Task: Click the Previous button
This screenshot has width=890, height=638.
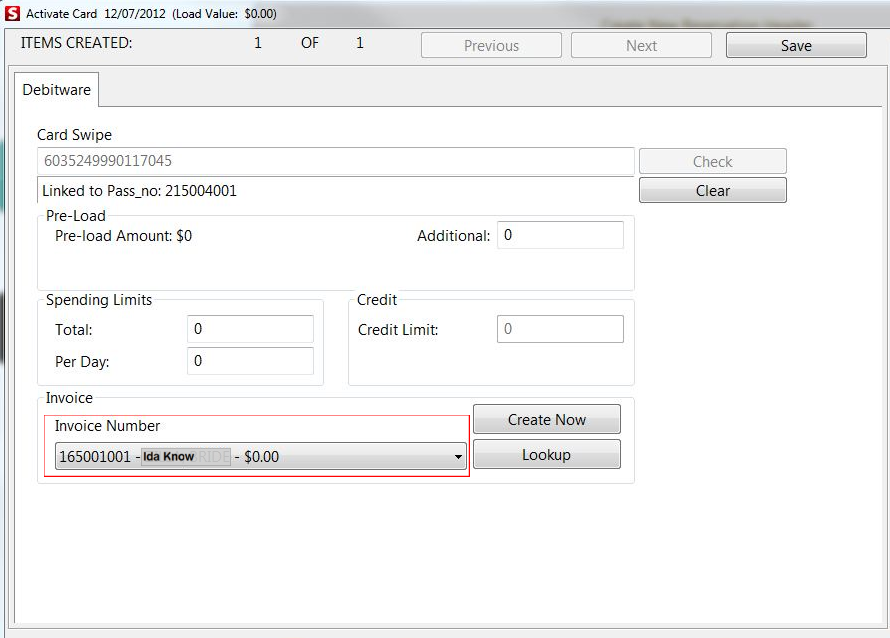Action: [490, 44]
